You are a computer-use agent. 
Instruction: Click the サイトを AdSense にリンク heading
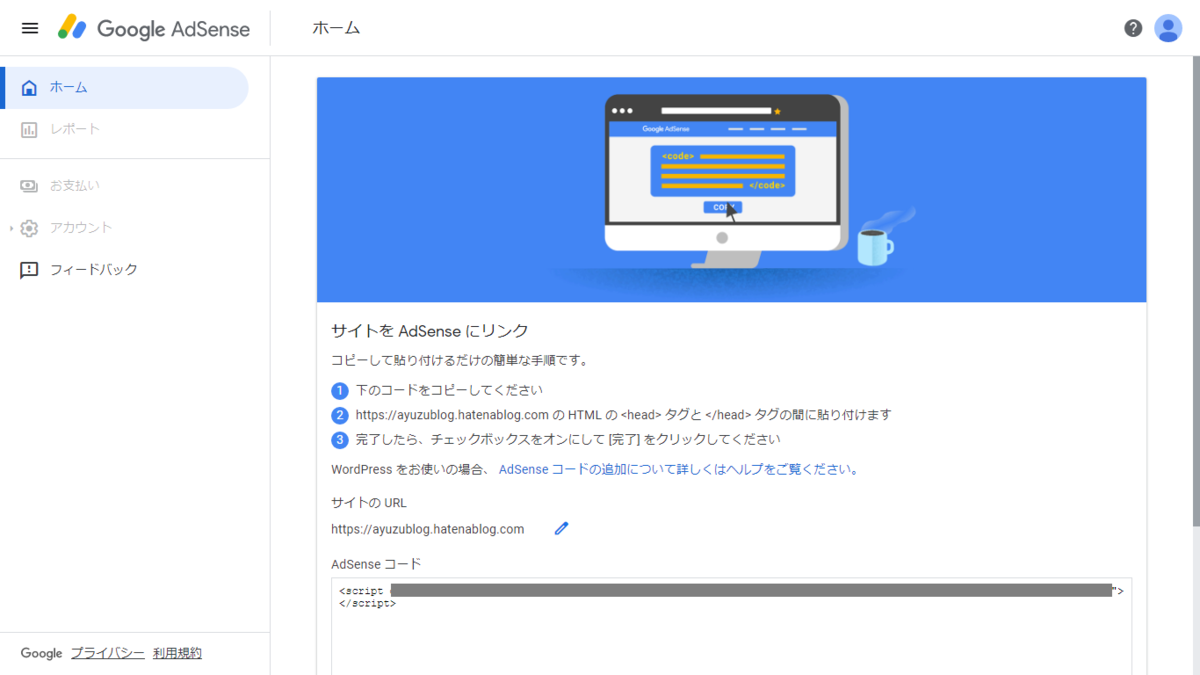pos(430,331)
